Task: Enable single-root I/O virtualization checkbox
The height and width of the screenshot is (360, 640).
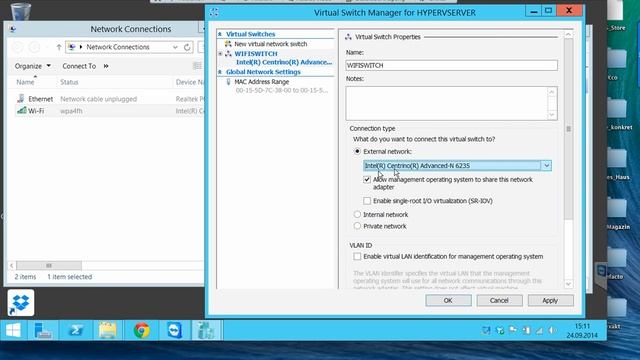Action: 367,201
